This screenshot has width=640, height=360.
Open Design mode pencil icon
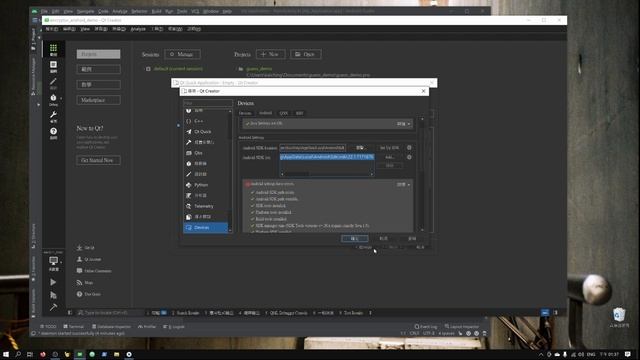tap(53, 83)
